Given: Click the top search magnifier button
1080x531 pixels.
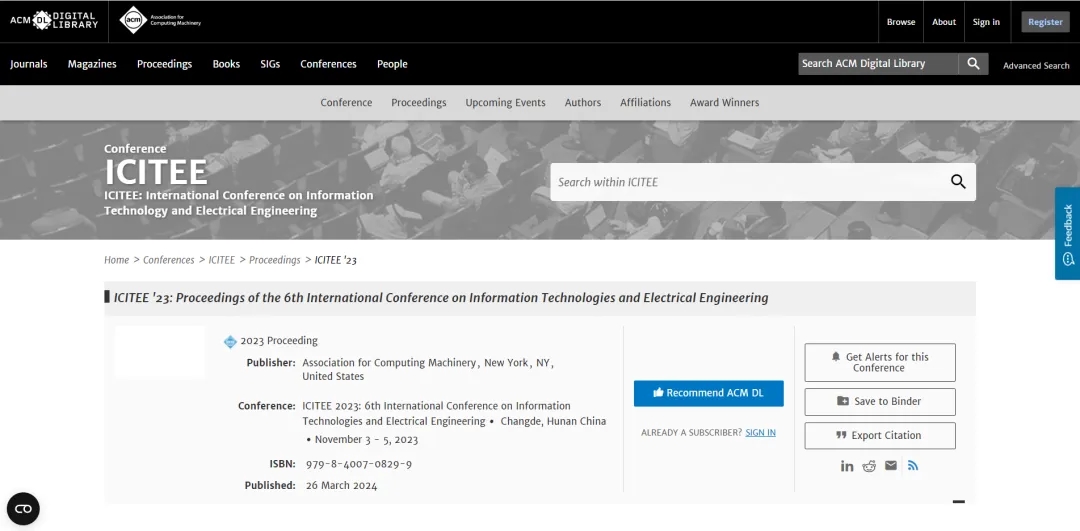Looking at the screenshot, I should pyautogui.click(x=973, y=63).
